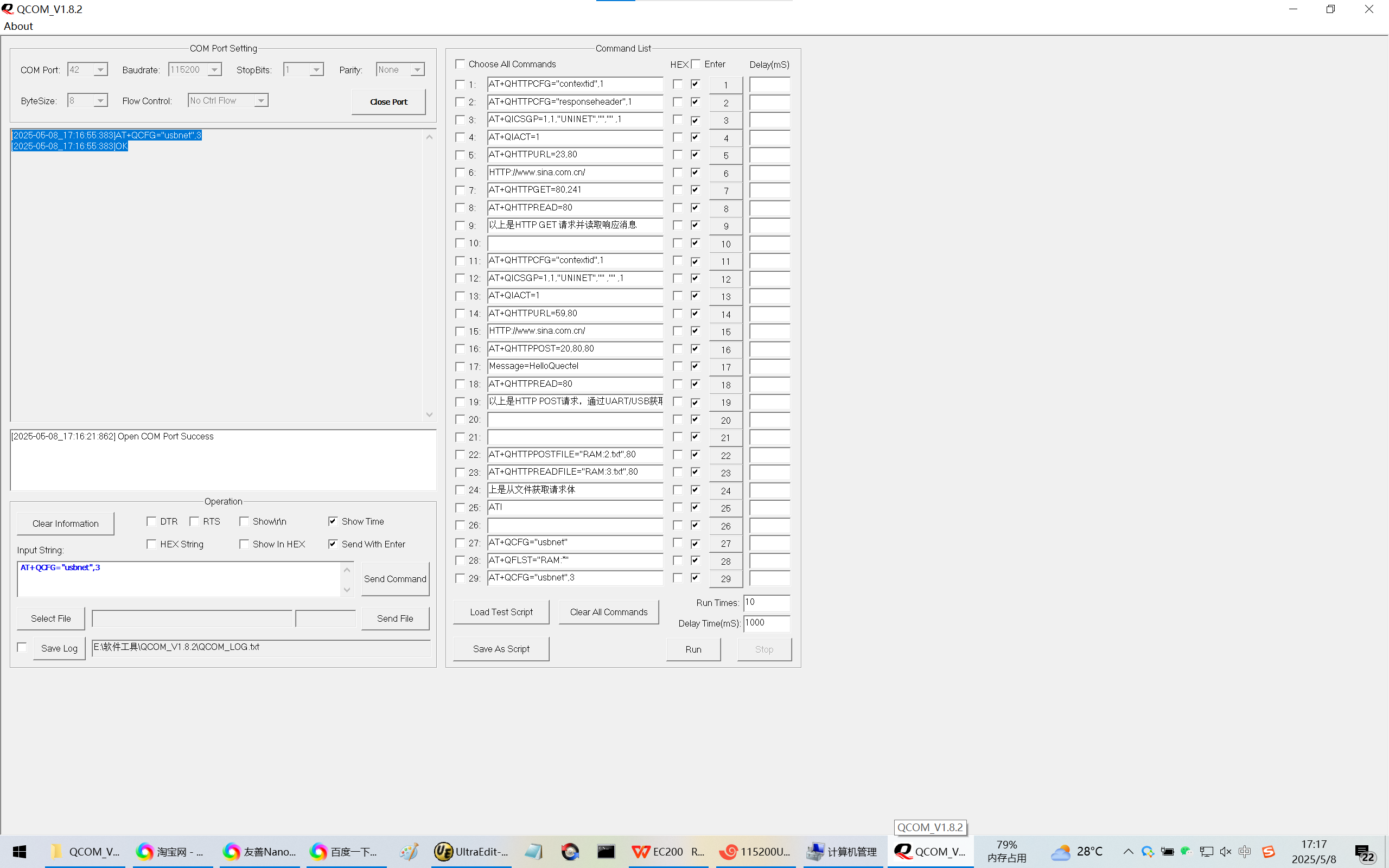1389x868 pixels.
Task: Open the volume speaker tray icon
Action: click(1226, 851)
